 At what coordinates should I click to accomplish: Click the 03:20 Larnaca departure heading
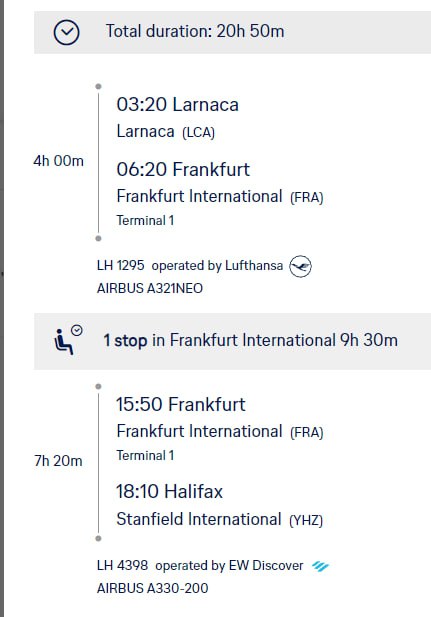(x=178, y=105)
